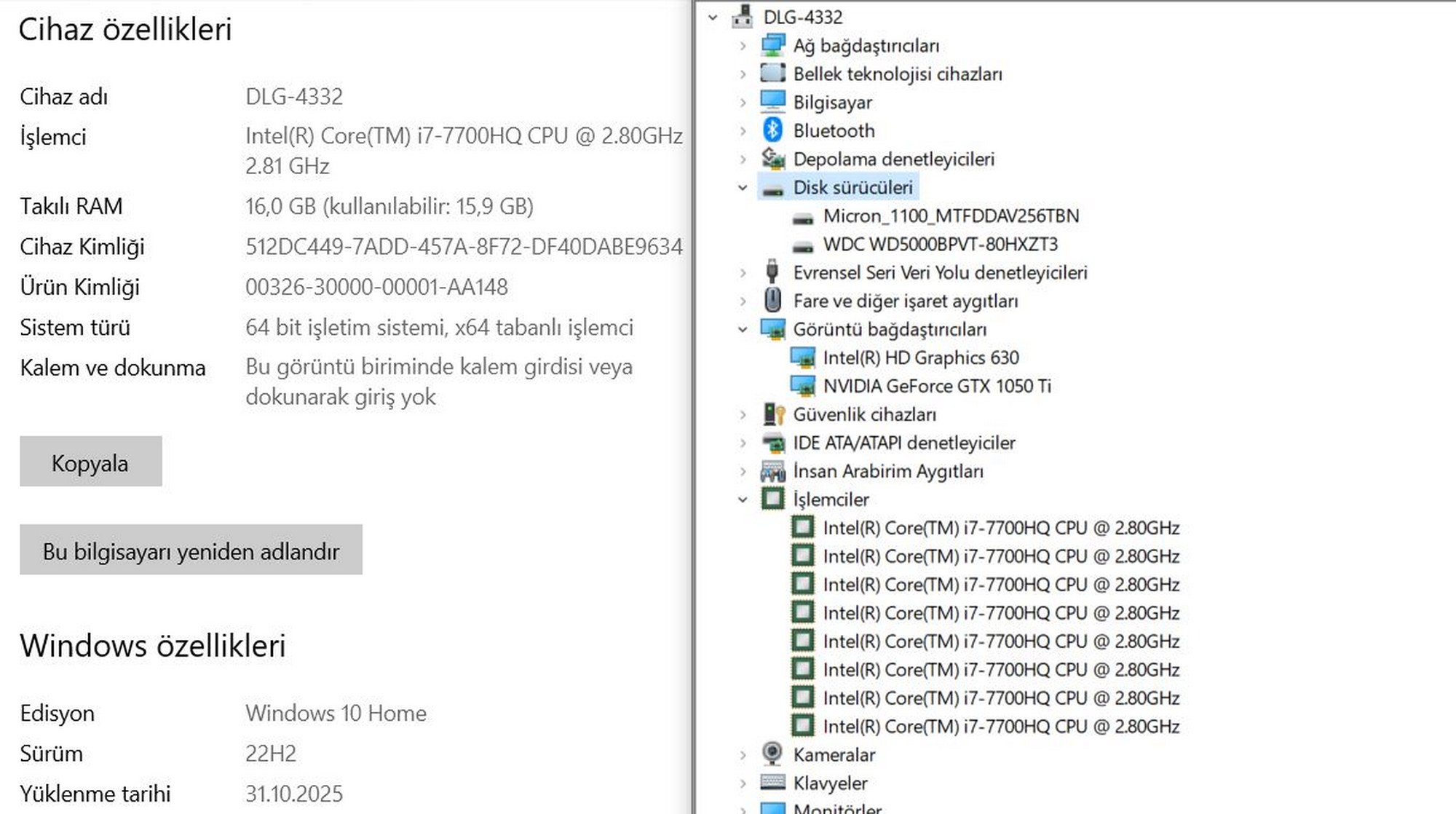The width and height of the screenshot is (1456, 814).
Task: Click the Intel HD Graphics 630 icon
Action: pos(803,357)
